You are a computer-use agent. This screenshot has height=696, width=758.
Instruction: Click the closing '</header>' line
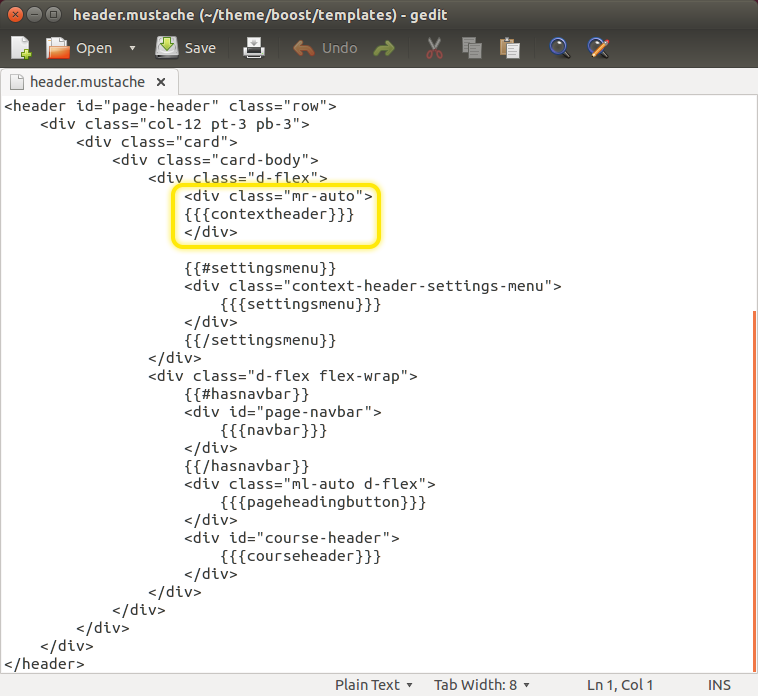coord(44,664)
